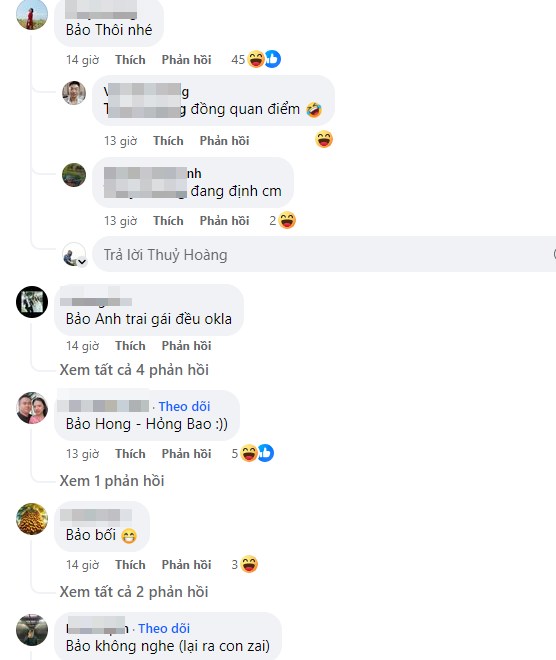Expand 'Xem tất cả 4 phản hồi'

[x=134, y=370]
